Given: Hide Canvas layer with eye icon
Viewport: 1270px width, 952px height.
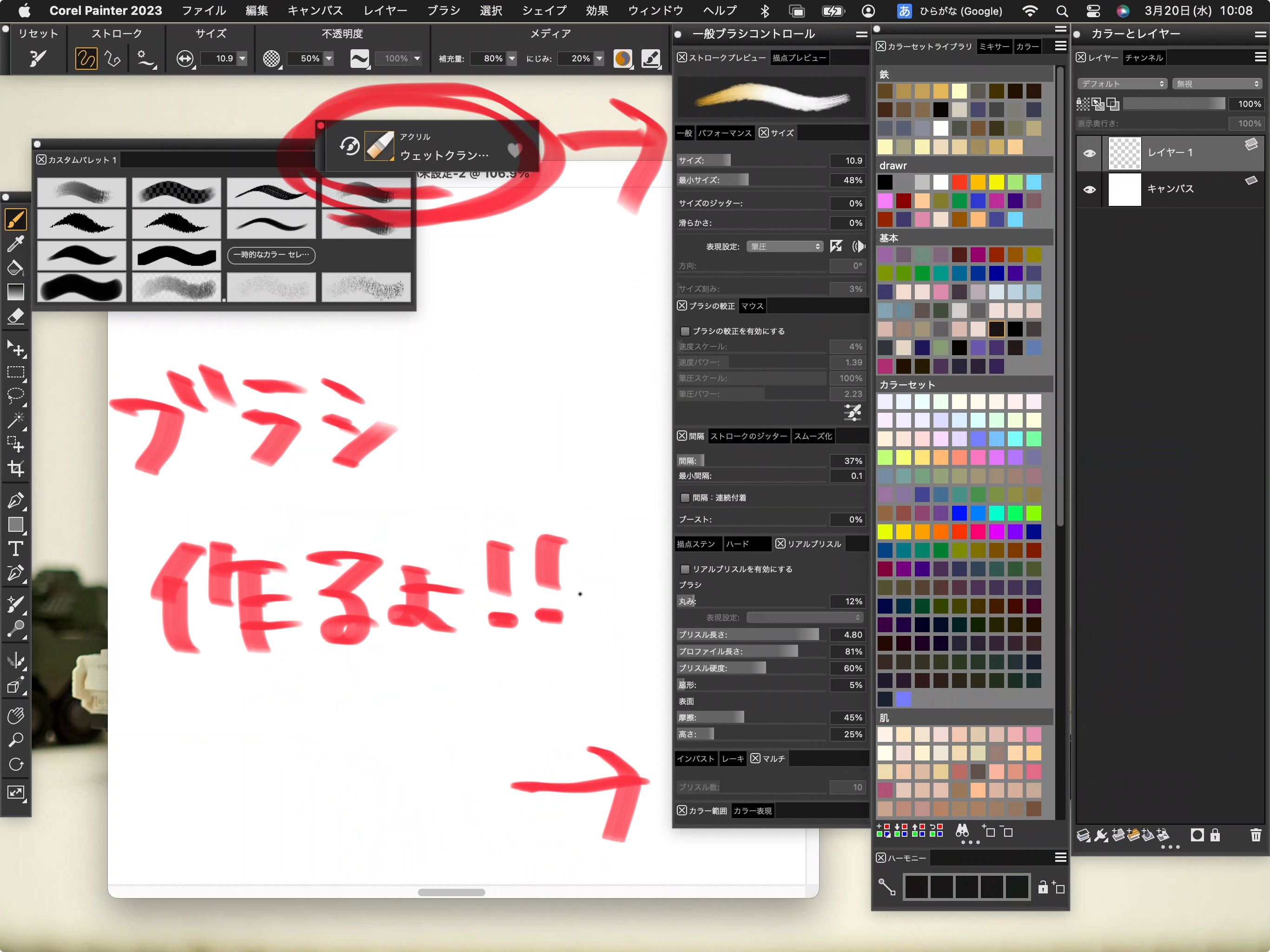Looking at the screenshot, I should point(1089,190).
